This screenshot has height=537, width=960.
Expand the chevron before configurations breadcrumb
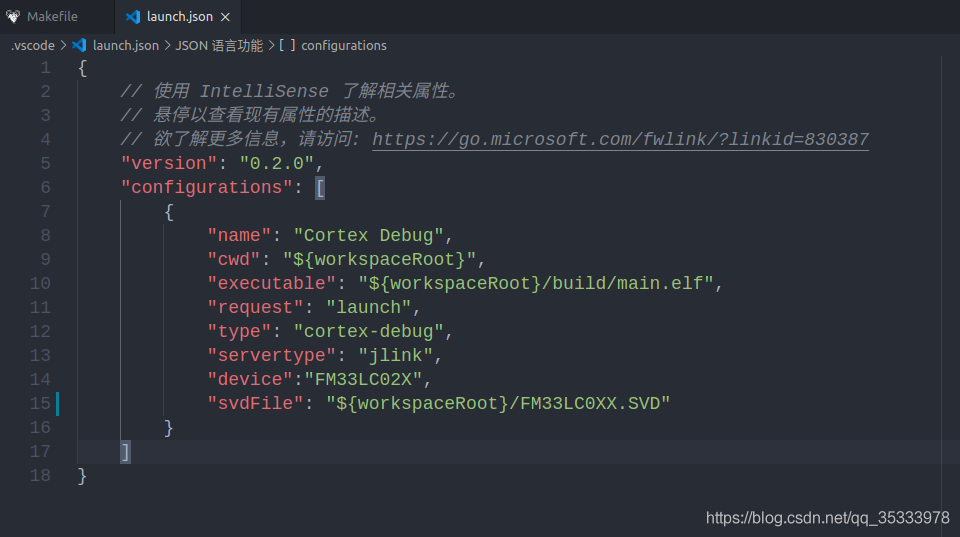[271, 45]
